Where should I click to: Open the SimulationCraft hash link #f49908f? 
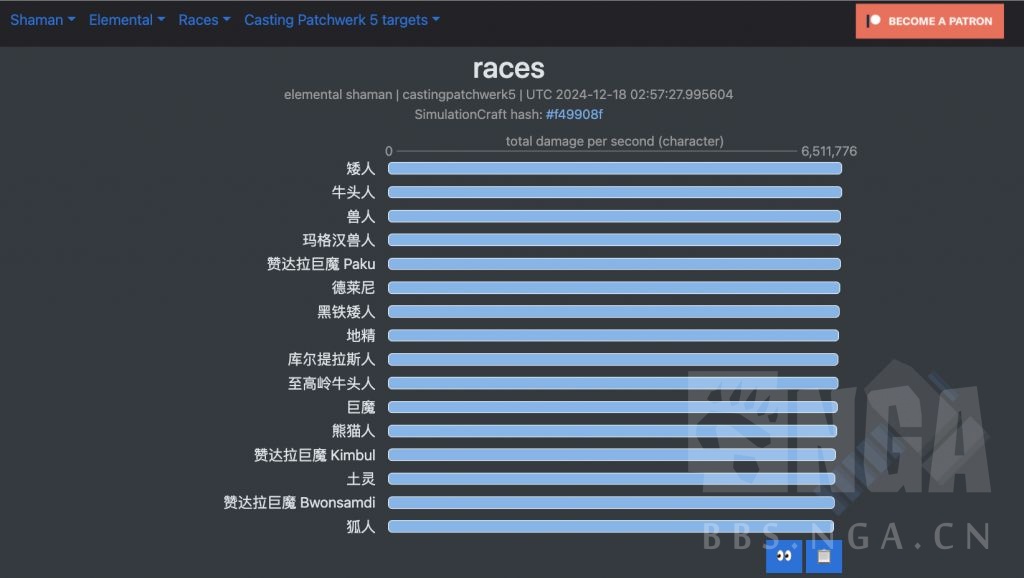pyautogui.click(x=574, y=114)
